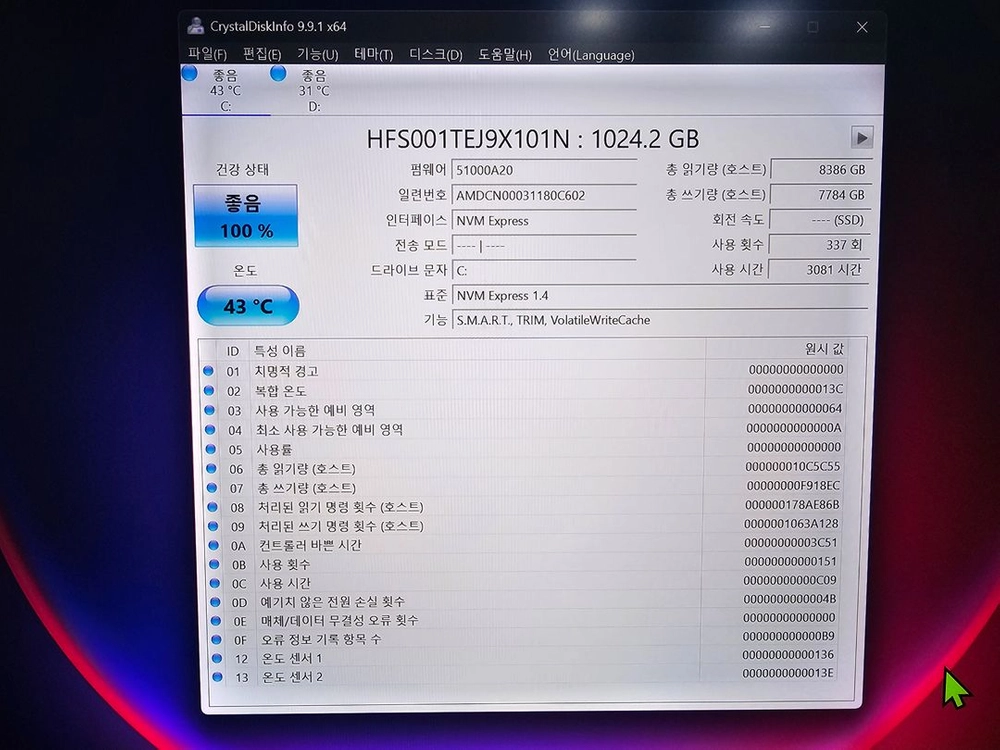Screen dimensions: 1000x750
Task: Open the 편집(E) menu
Action: click(x=261, y=54)
